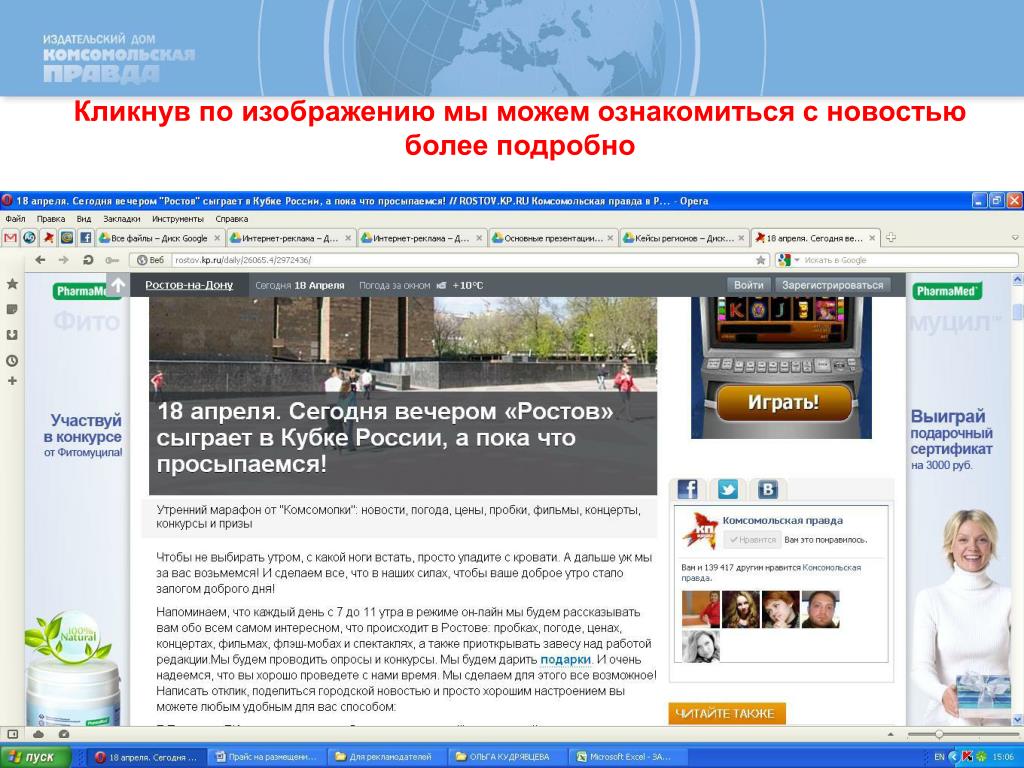Close the 'Кейсы регионов' tab
This screenshot has width=1024, height=768.
(741, 238)
